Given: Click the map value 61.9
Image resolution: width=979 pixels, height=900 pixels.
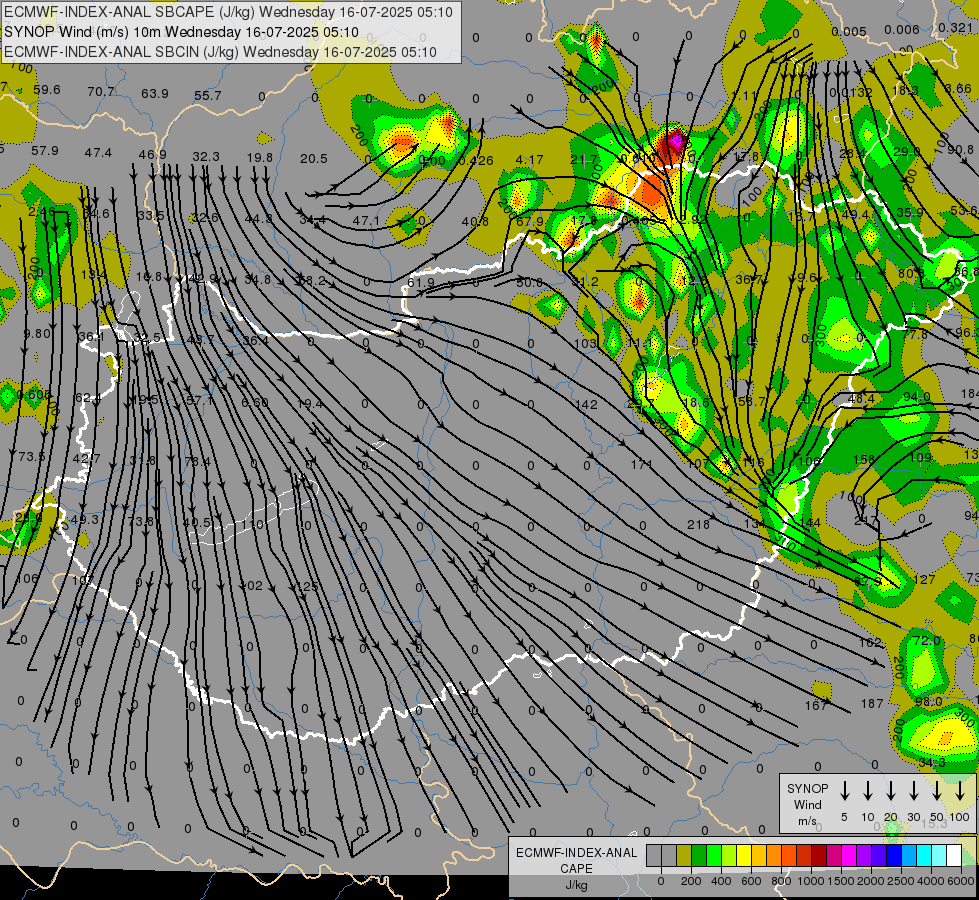Looking at the screenshot, I should tap(421, 283).
